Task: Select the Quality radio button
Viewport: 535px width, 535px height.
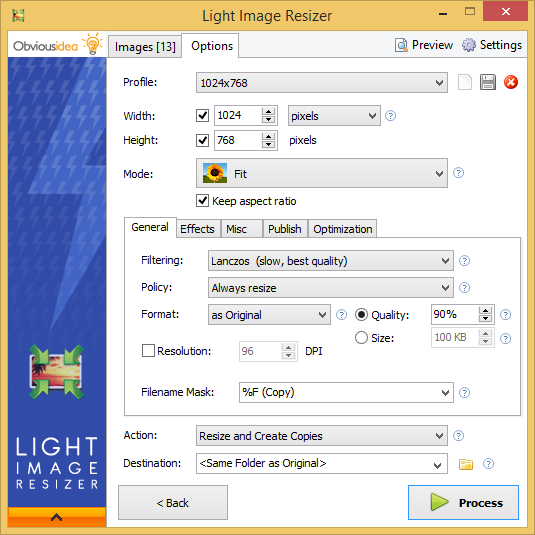Action: [361, 315]
